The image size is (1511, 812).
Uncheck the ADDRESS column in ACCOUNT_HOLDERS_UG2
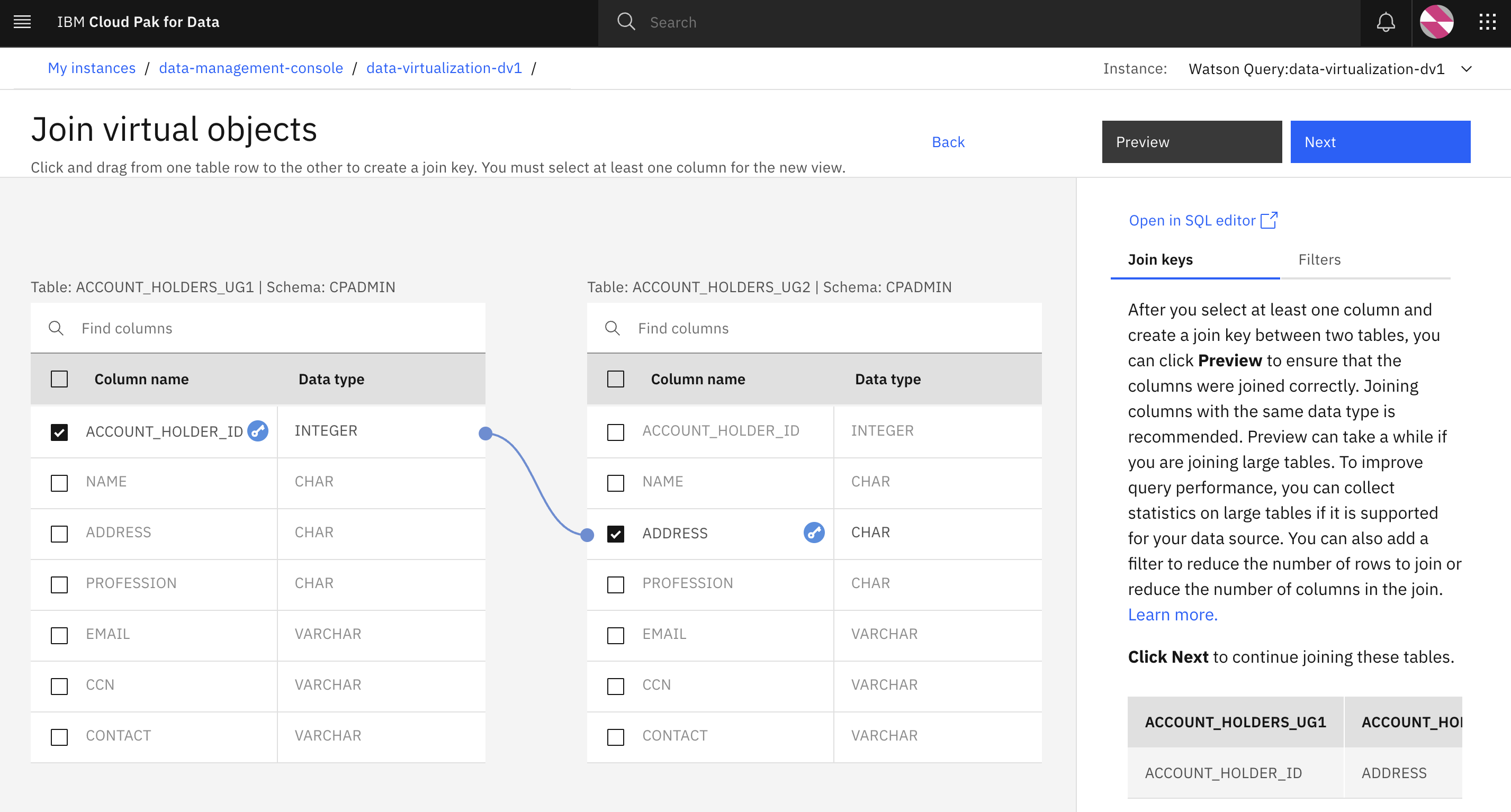tap(615, 534)
